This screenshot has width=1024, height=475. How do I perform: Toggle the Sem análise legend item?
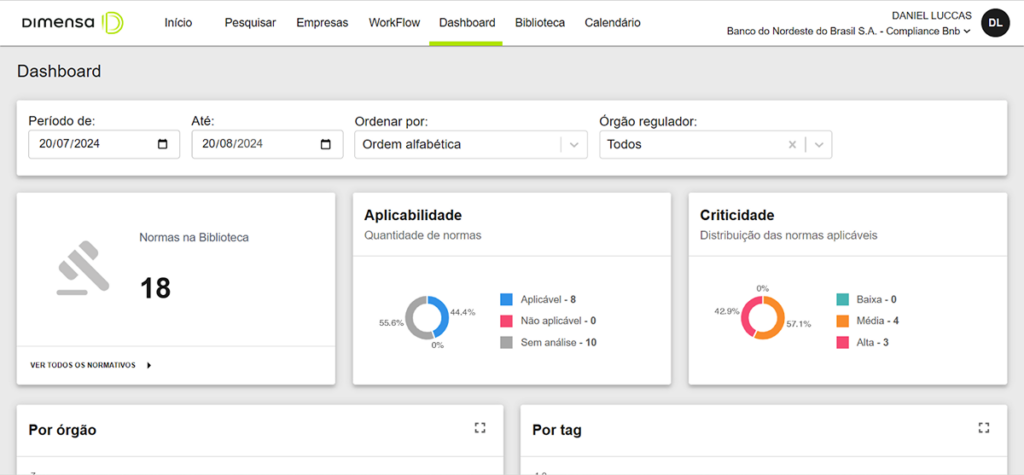tap(547, 342)
